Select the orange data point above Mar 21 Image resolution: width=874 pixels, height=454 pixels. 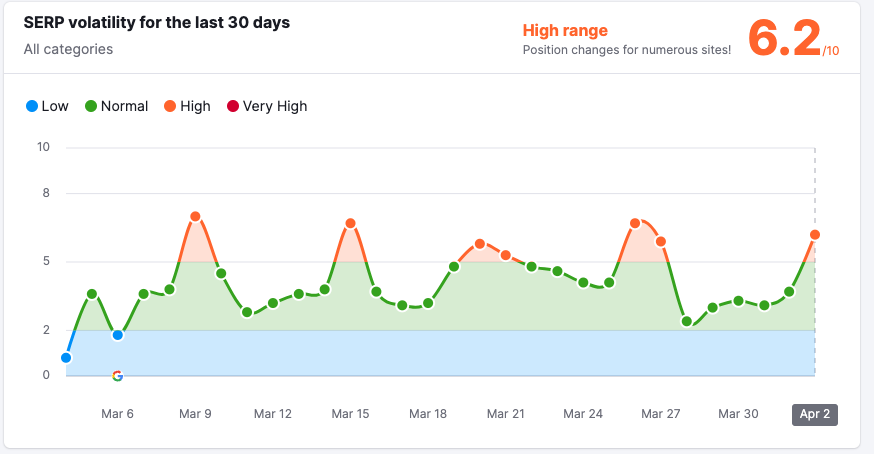[506, 255]
